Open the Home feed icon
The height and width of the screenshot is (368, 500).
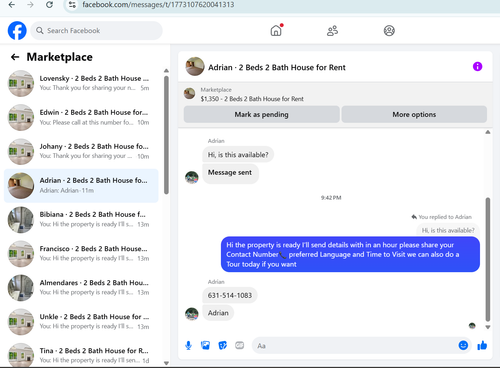pos(276,31)
